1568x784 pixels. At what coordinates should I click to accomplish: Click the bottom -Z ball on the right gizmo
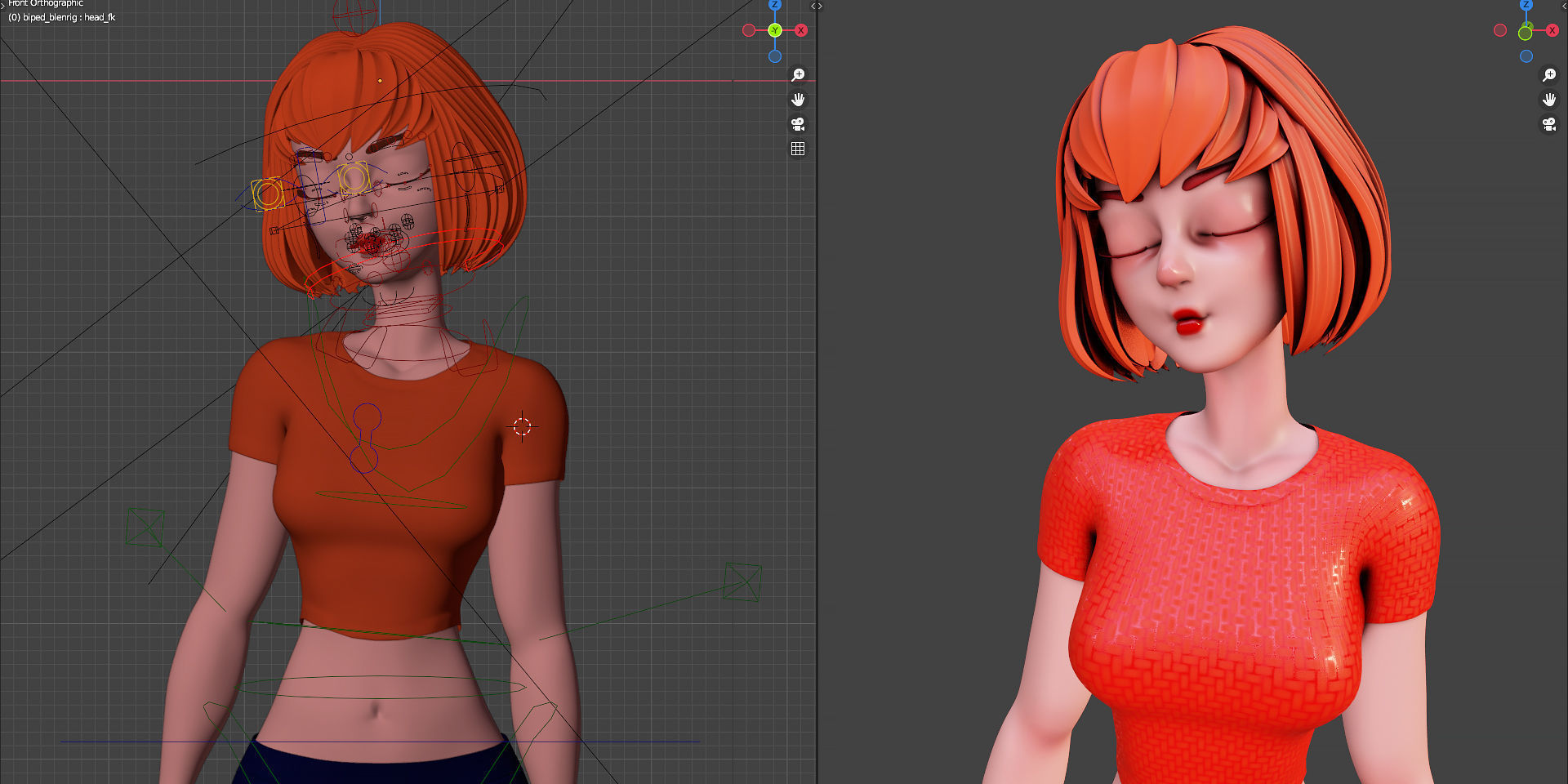(1526, 56)
